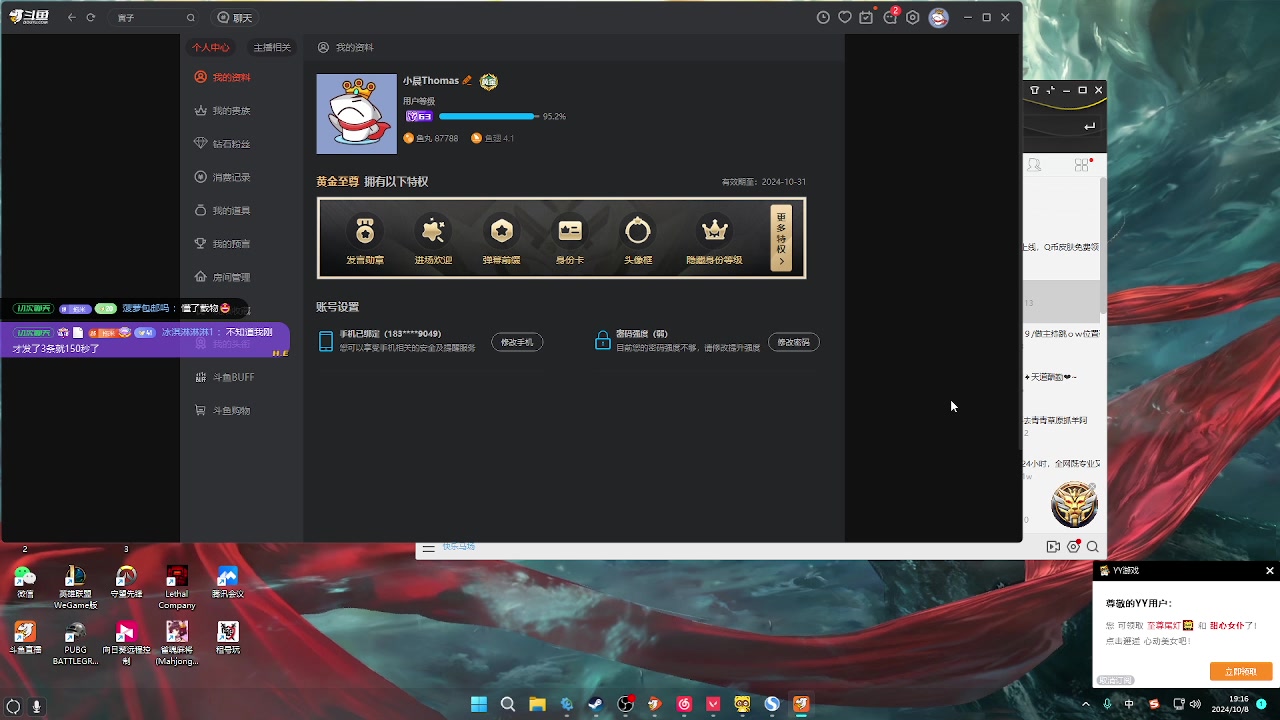Switch to 主播相关 tab
Screen dimensions: 1280x720
pos(272,47)
